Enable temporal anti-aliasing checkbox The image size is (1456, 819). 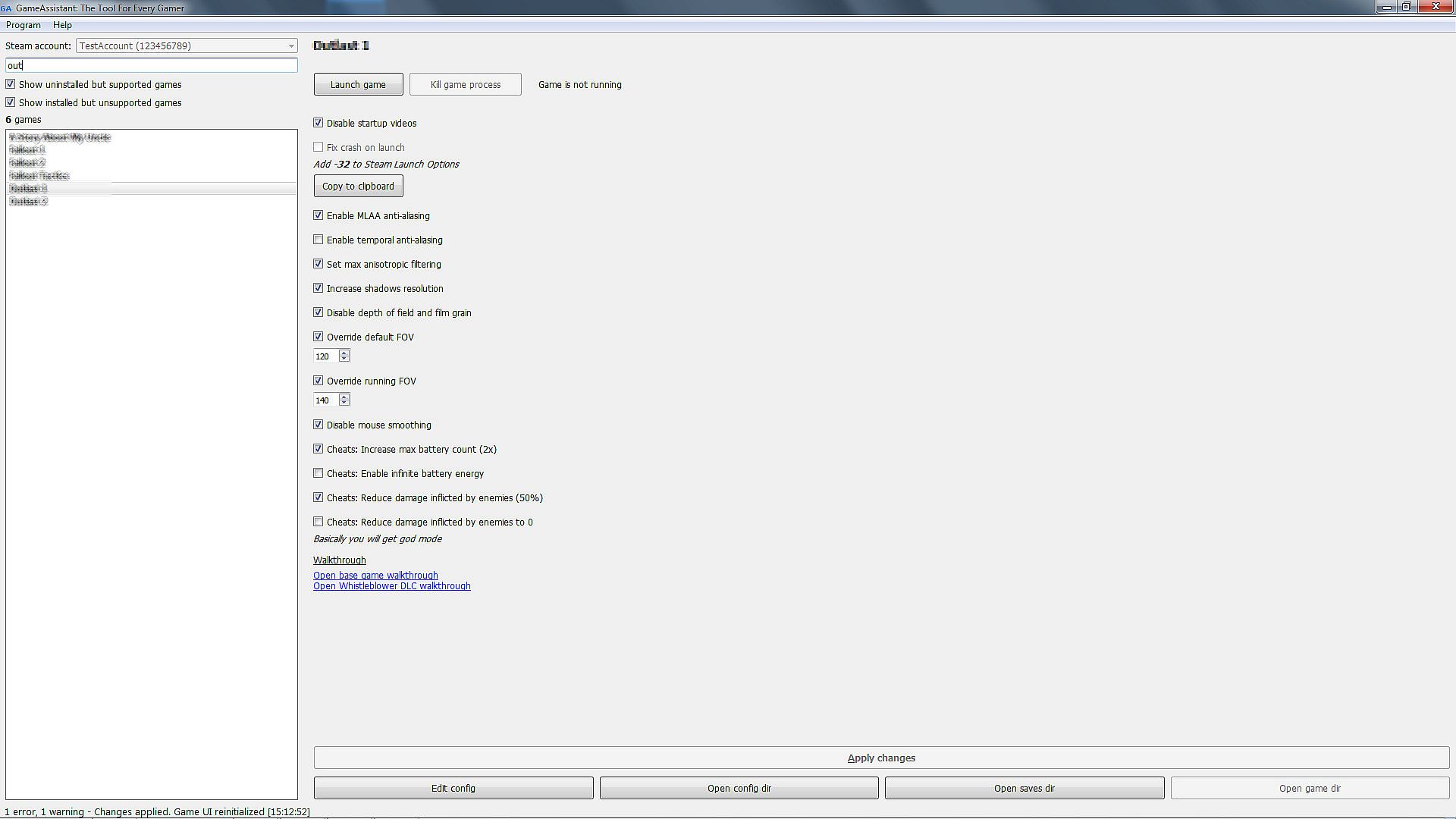click(x=318, y=240)
